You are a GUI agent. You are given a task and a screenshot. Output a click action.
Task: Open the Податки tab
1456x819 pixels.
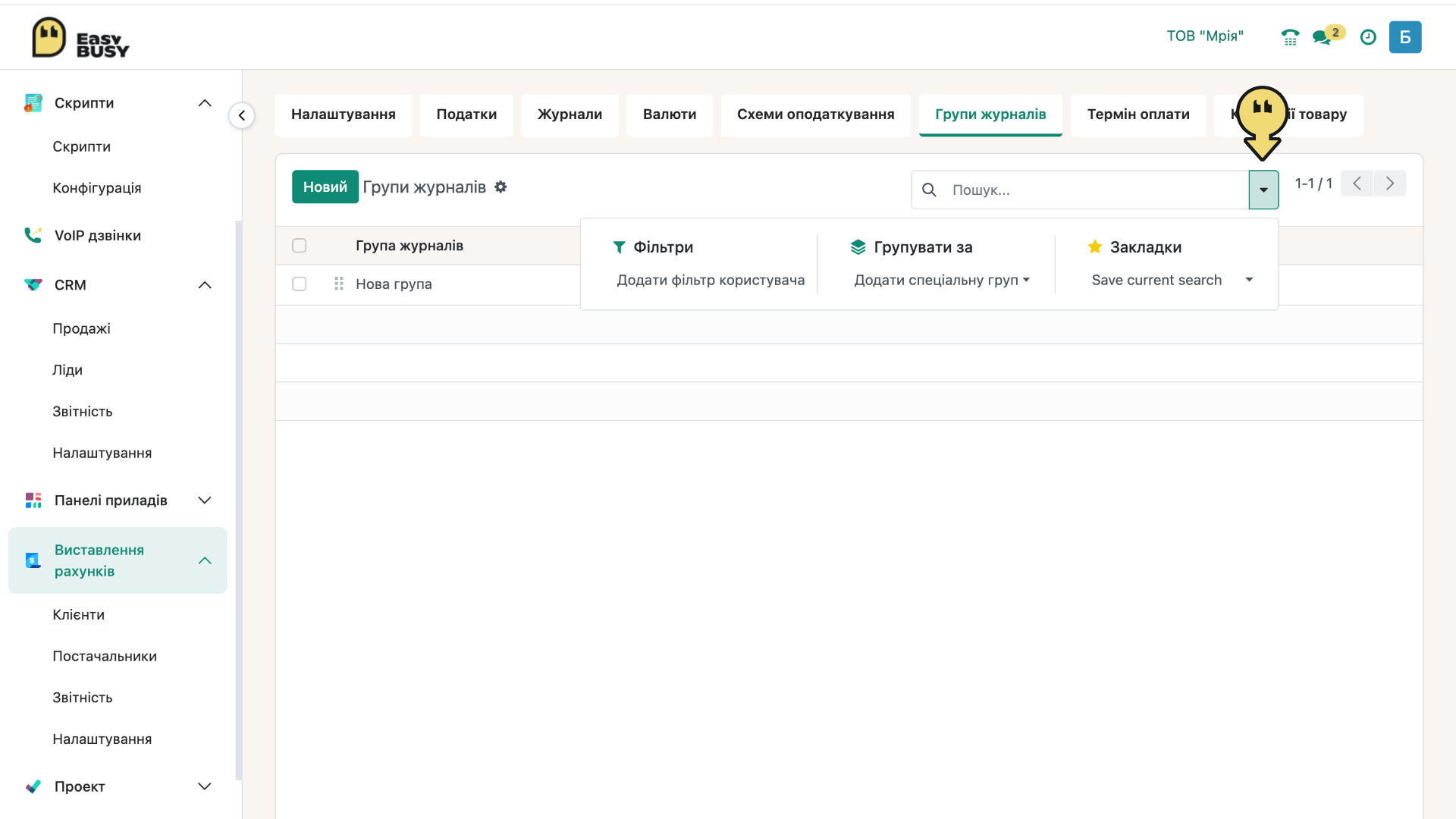coord(466,115)
